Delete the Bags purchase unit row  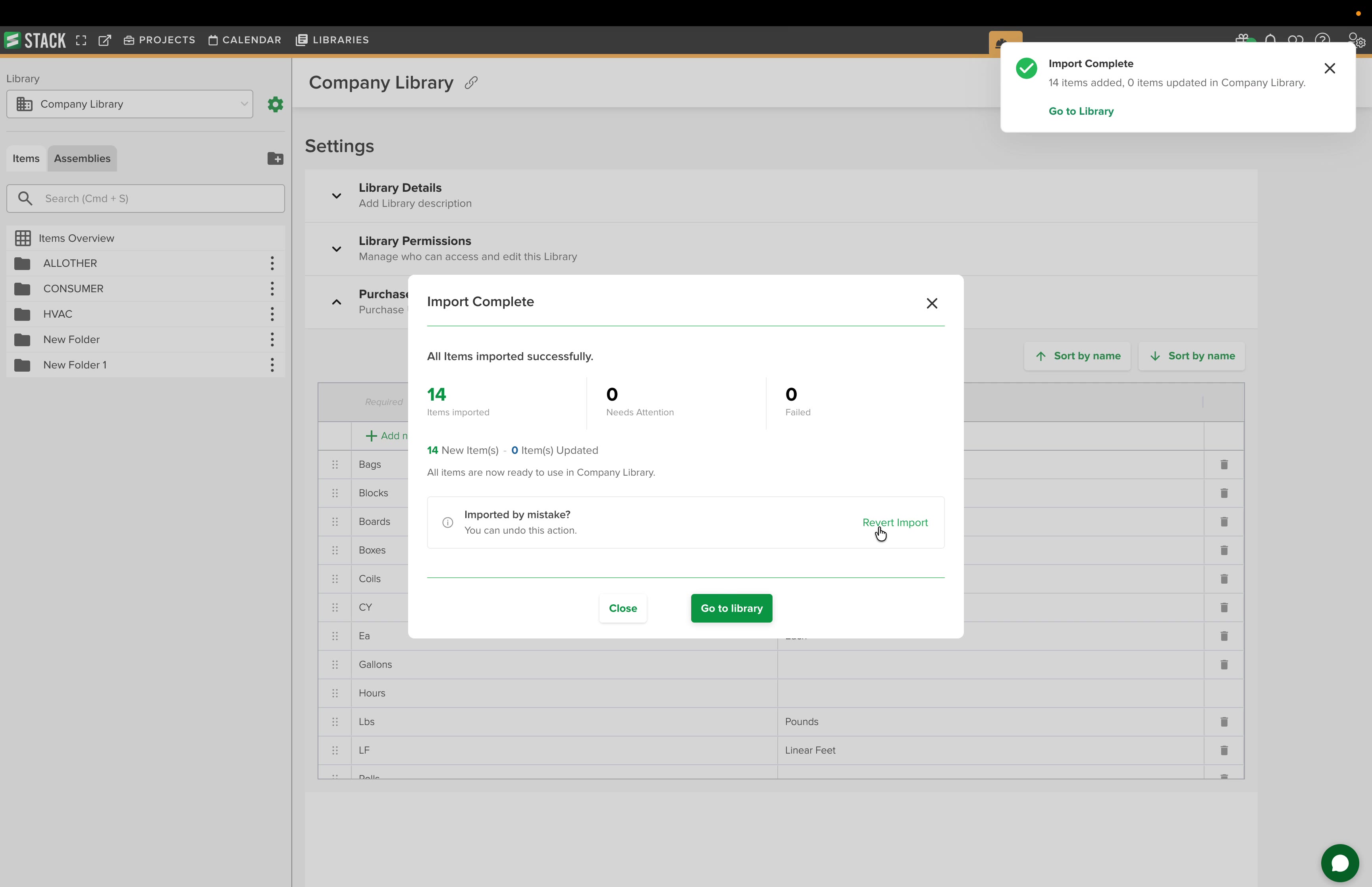click(1224, 464)
